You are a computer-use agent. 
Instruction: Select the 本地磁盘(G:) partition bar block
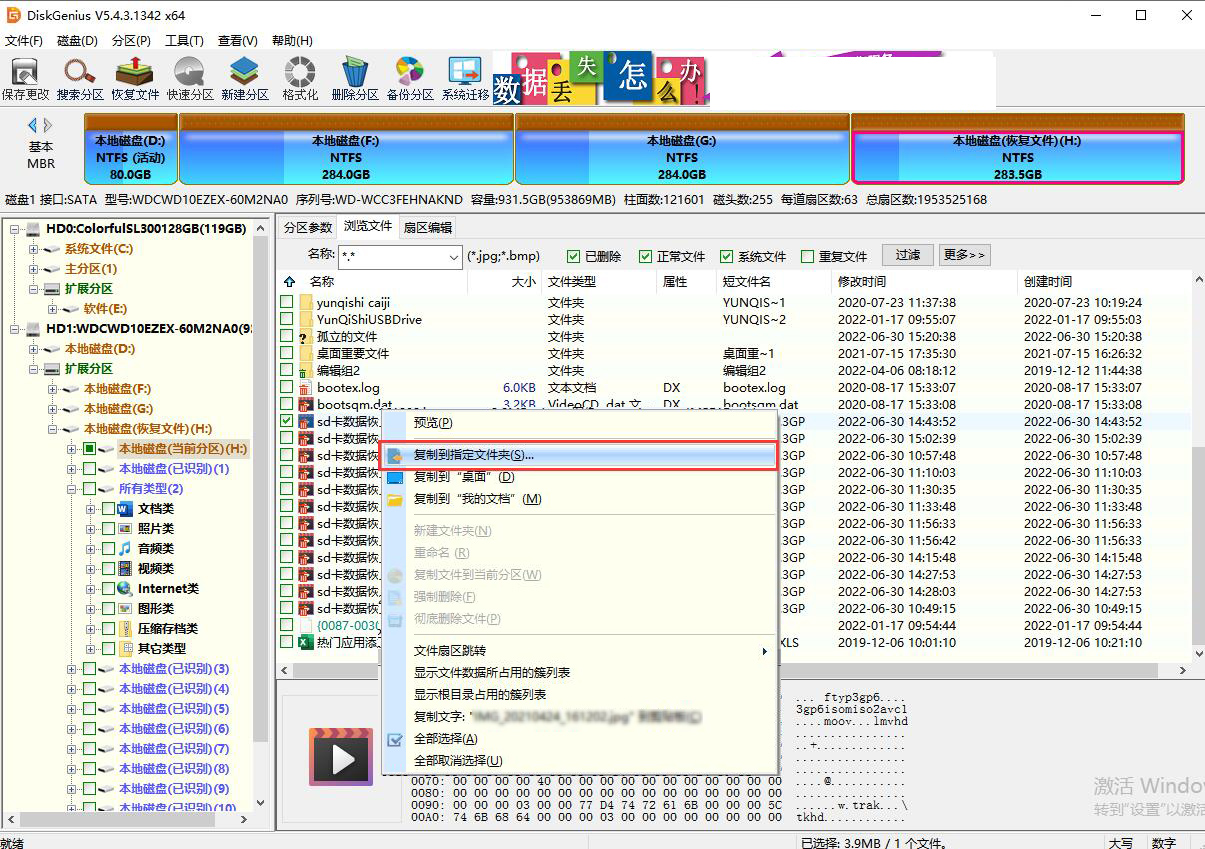click(682, 149)
